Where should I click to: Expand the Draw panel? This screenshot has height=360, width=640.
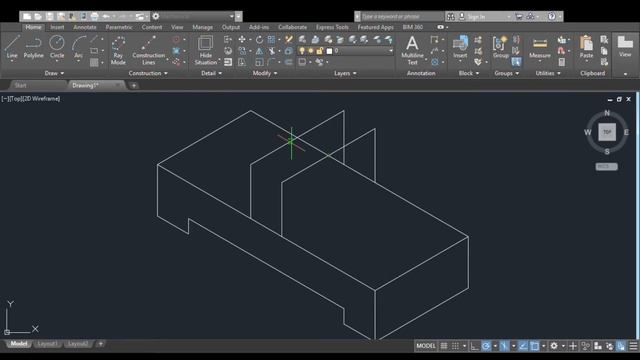pyautogui.click(x=54, y=73)
